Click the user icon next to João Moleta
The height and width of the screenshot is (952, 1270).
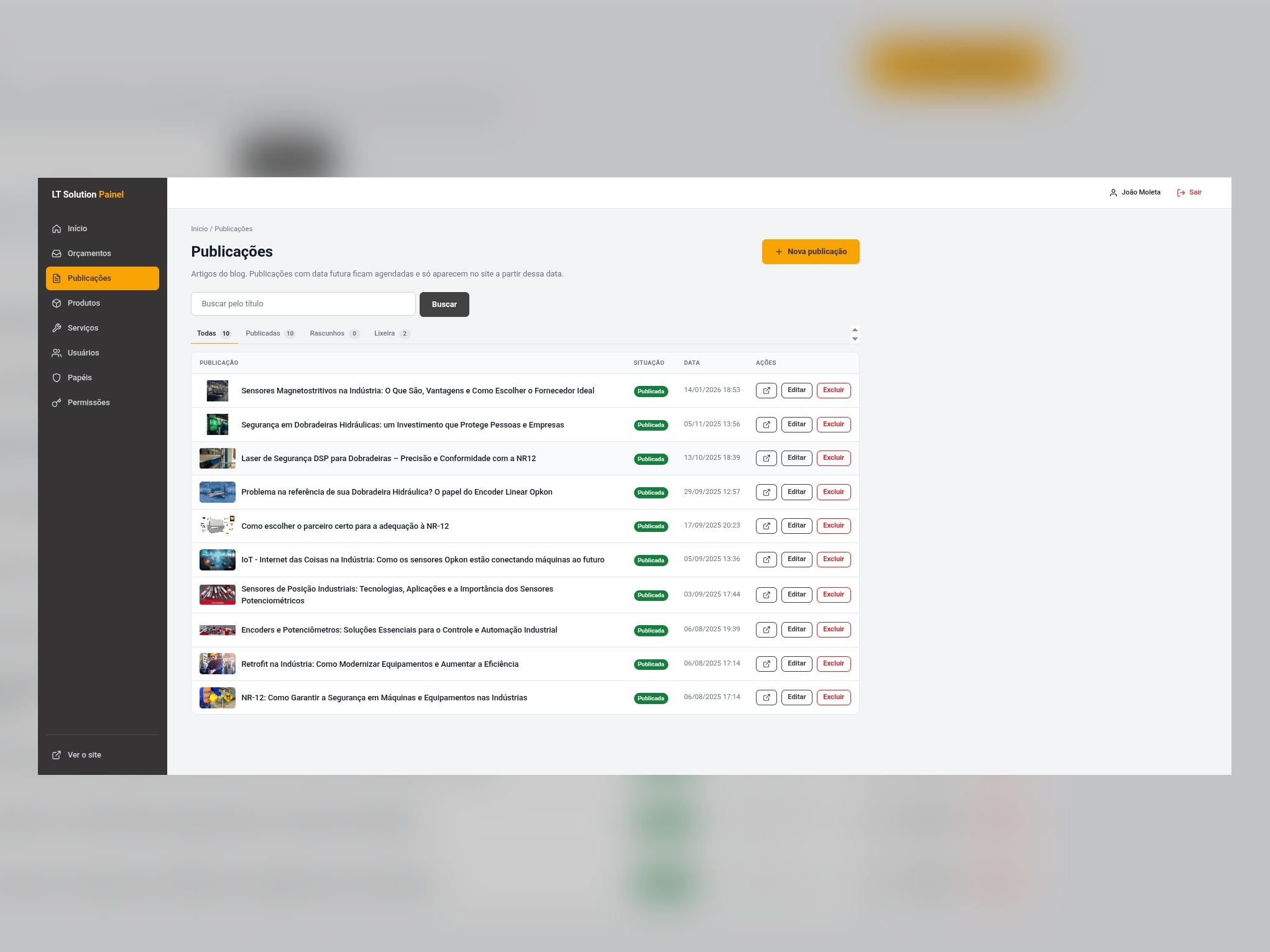[1113, 193]
